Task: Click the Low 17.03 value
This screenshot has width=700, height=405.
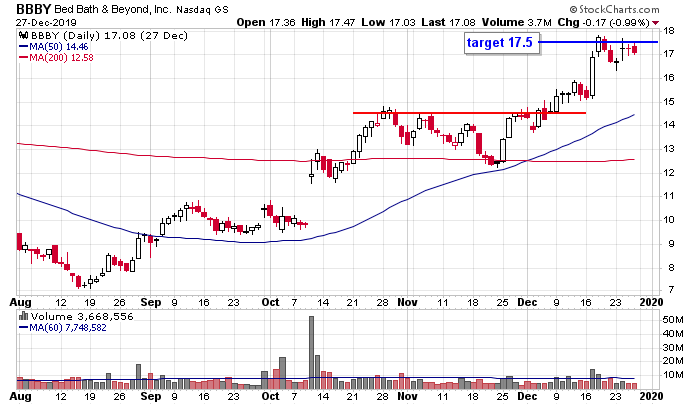Action: coord(388,22)
